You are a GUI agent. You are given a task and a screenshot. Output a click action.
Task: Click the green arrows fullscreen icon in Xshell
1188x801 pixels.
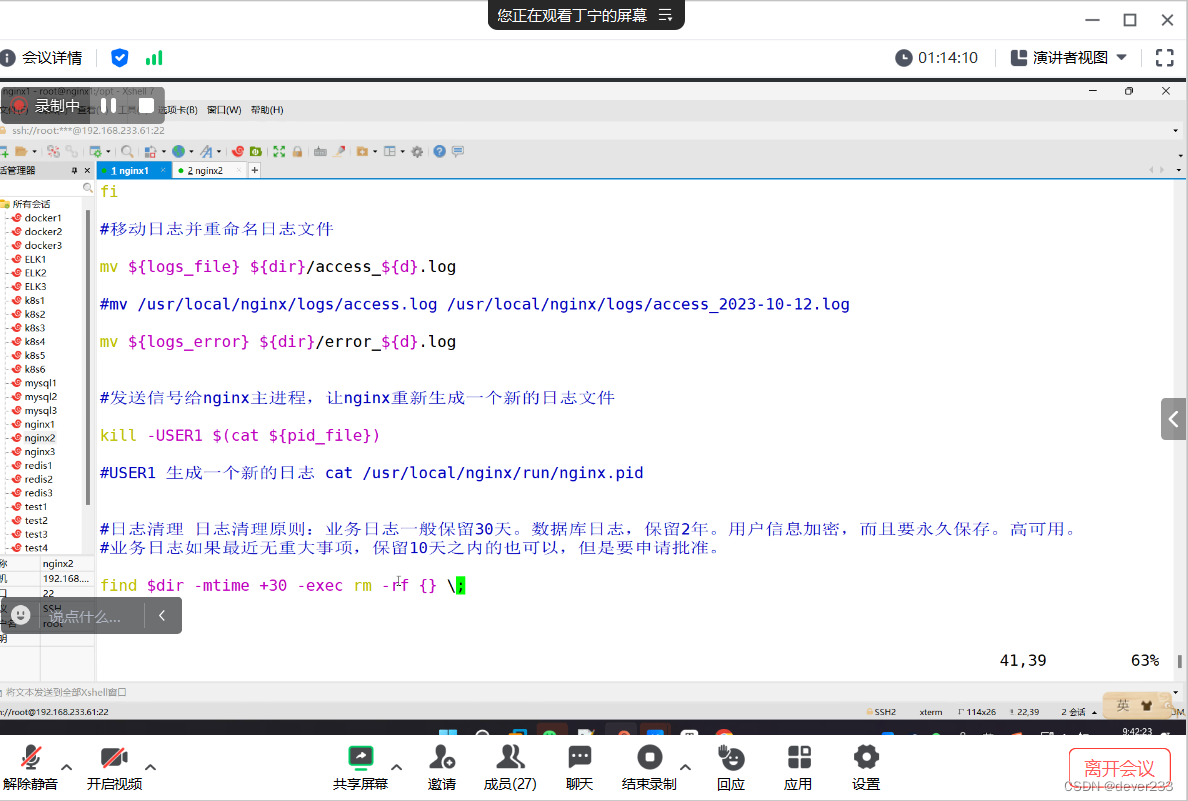(279, 152)
